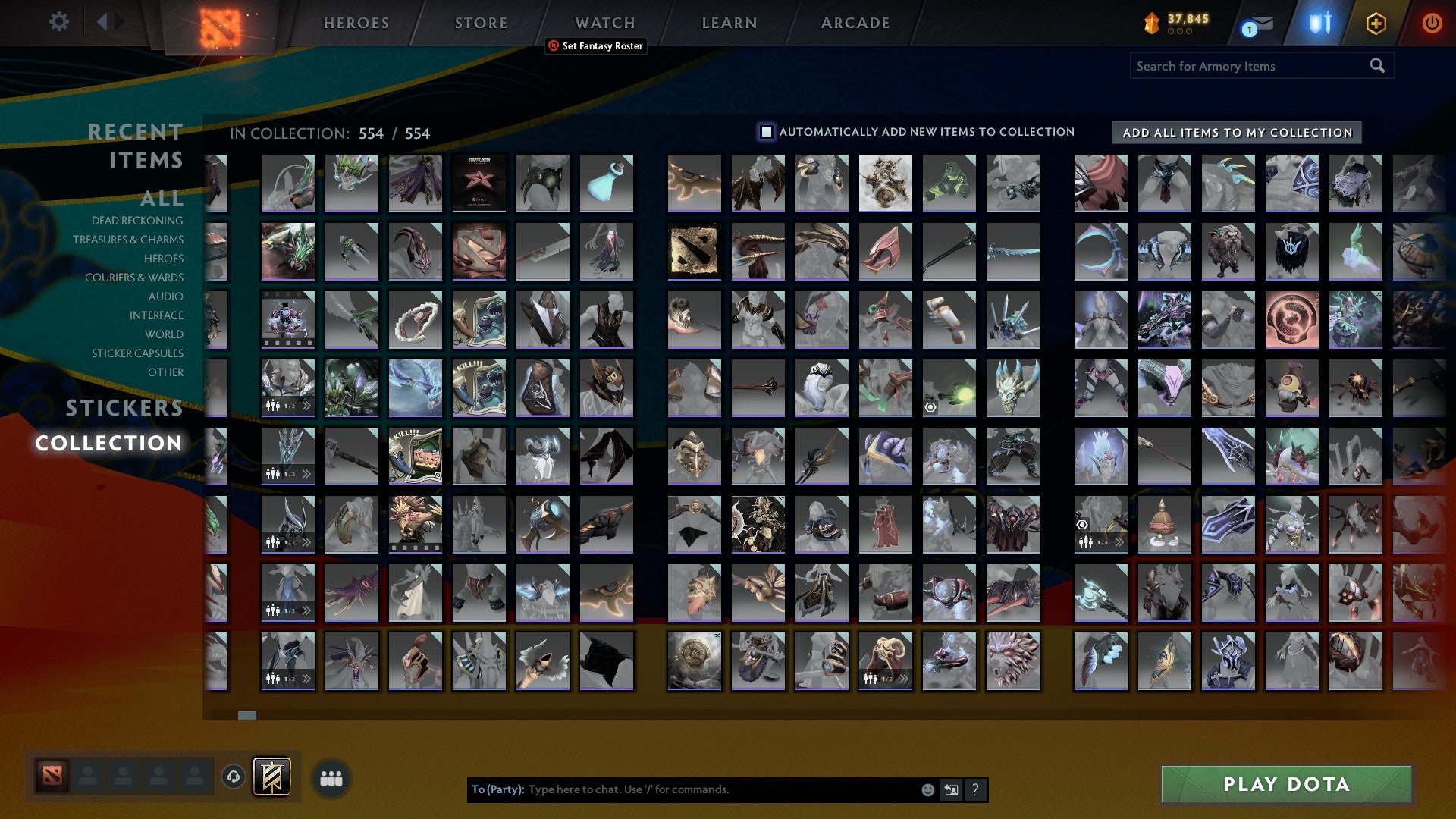Image resolution: width=1456 pixels, height=819 pixels.
Task: Click the power exit icon top right
Action: pos(1432,24)
